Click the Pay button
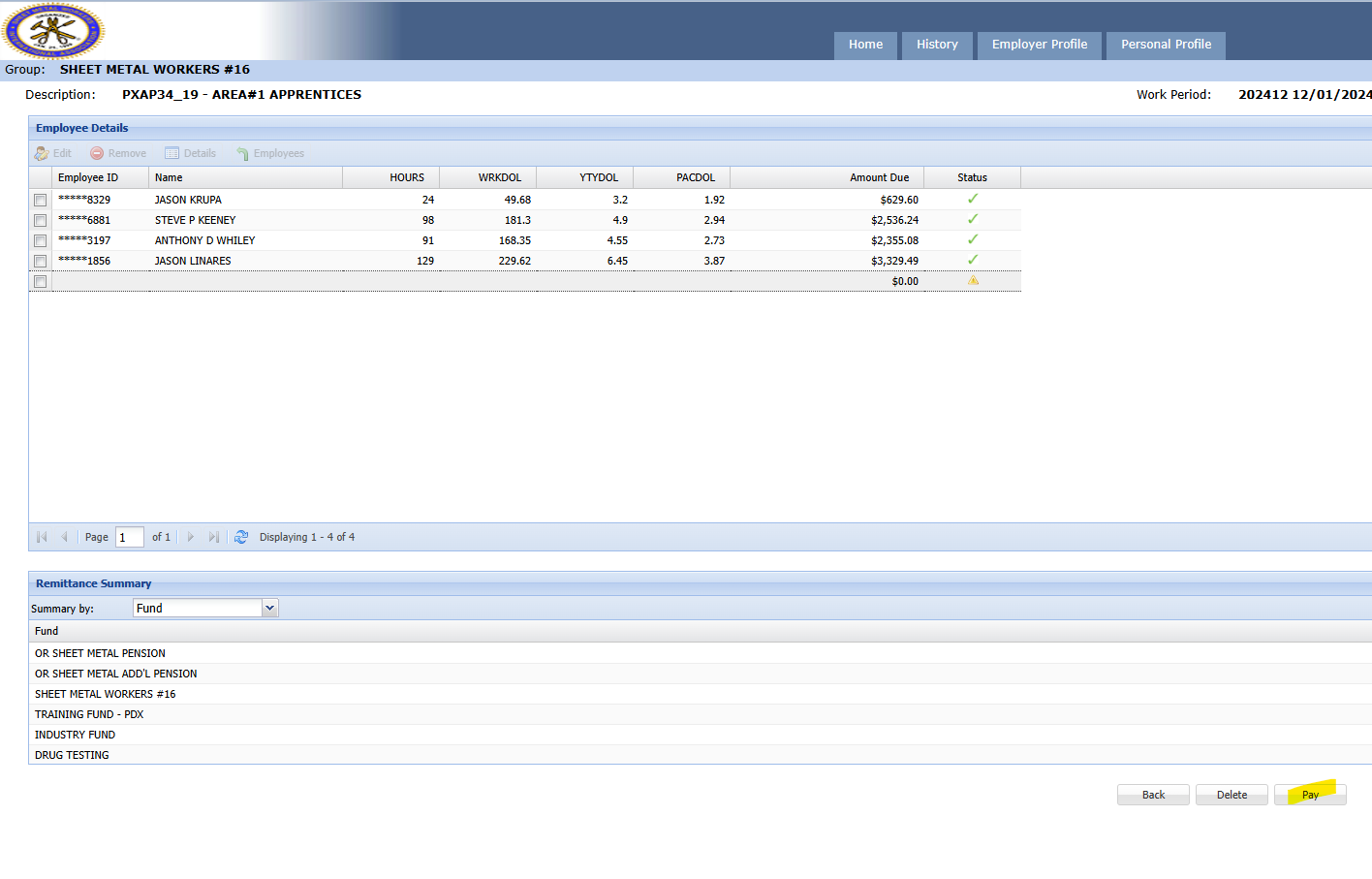Screen dimensions: 1372x879 [1310, 795]
